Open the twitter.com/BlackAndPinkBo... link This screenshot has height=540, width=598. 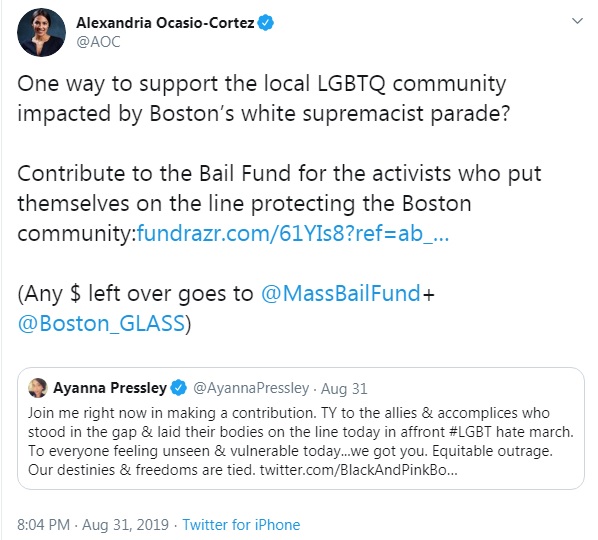[x=358, y=470]
